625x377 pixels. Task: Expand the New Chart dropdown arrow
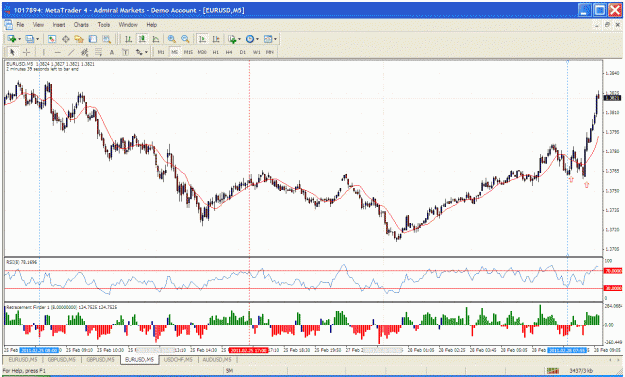(x=20, y=39)
